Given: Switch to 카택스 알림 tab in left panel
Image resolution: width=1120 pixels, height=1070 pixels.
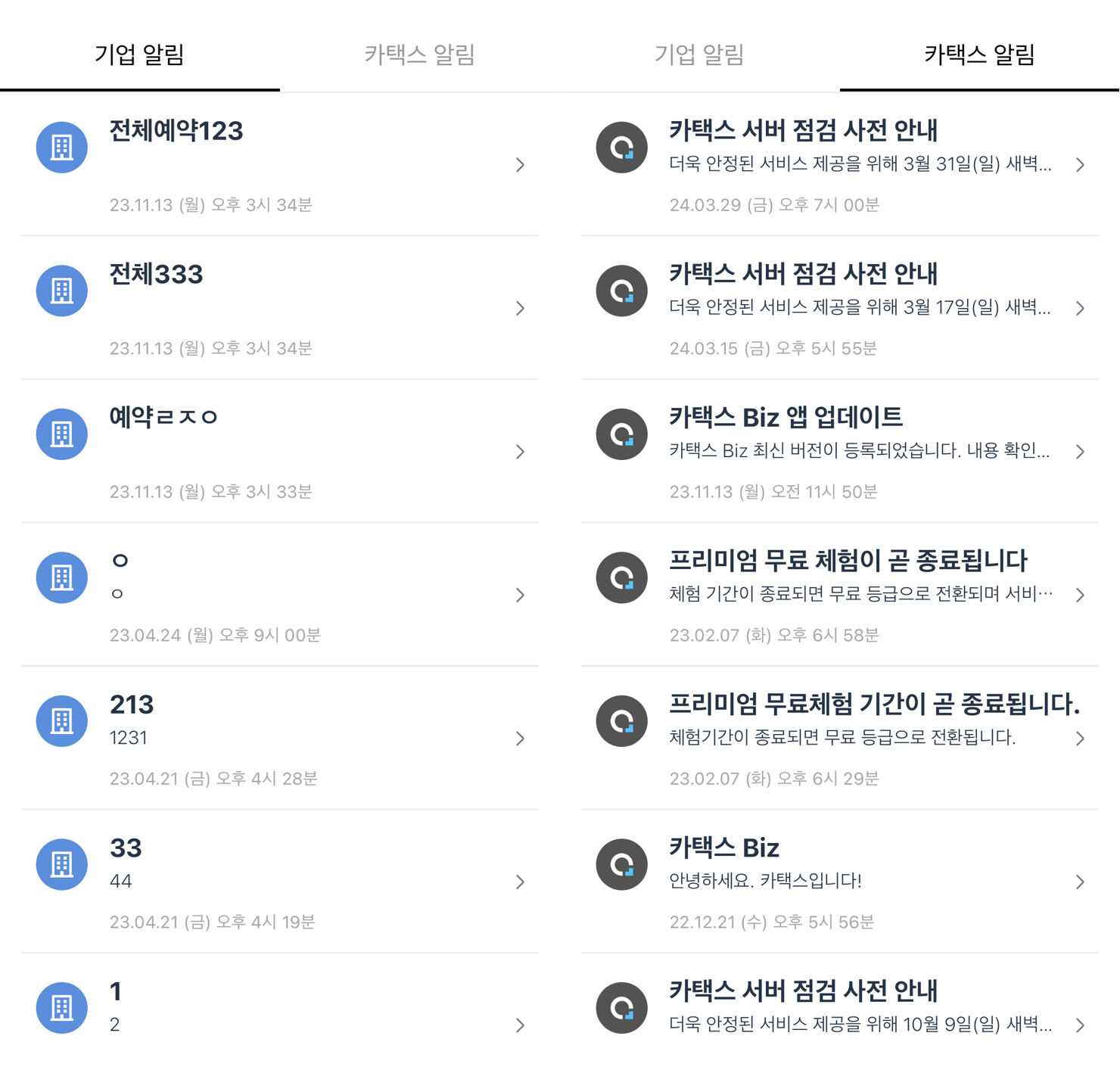Looking at the screenshot, I should (419, 54).
